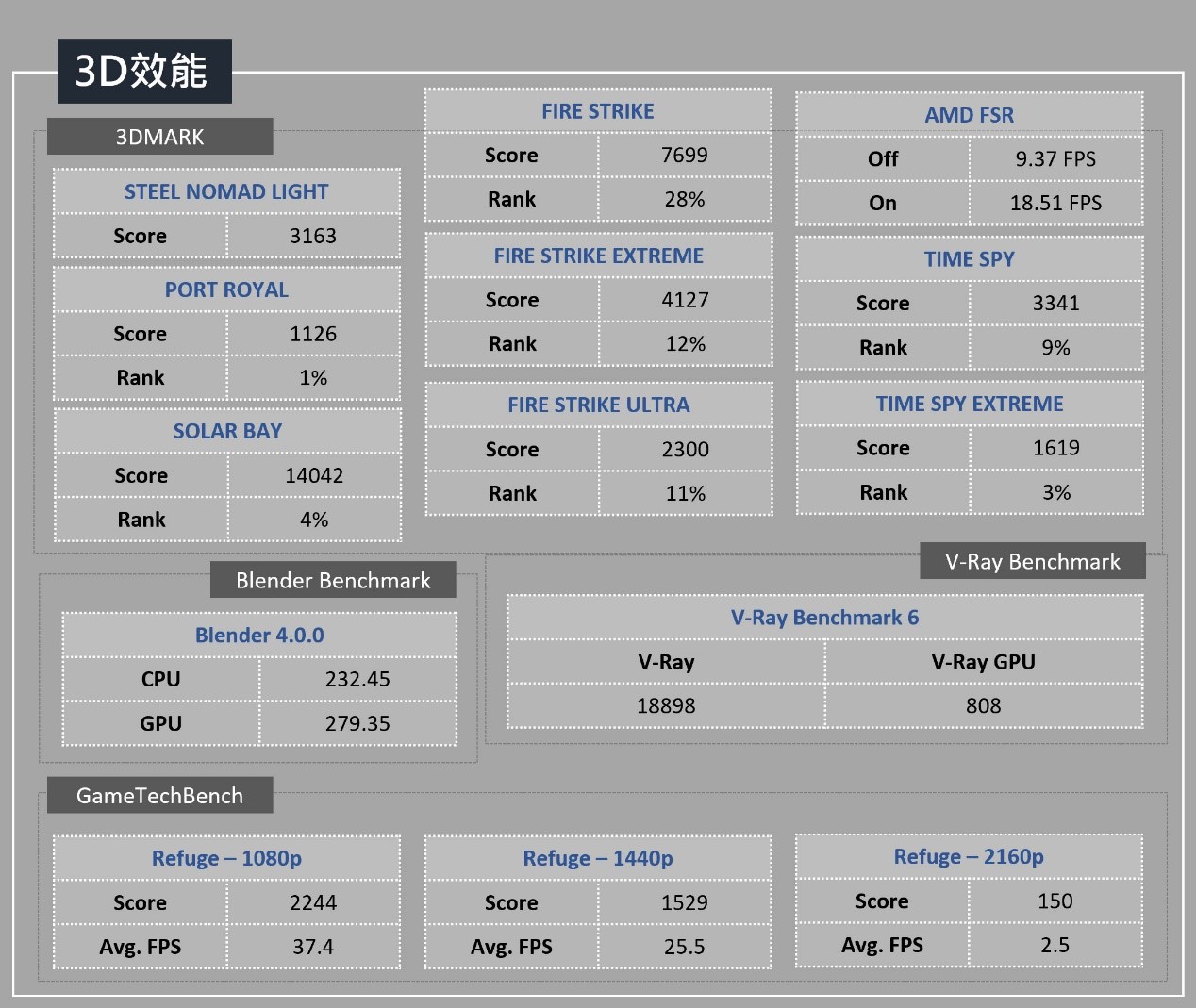Click the V-Ray Benchmark section label
Image resolution: width=1196 pixels, height=1008 pixels.
pyautogui.click(x=1033, y=561)
